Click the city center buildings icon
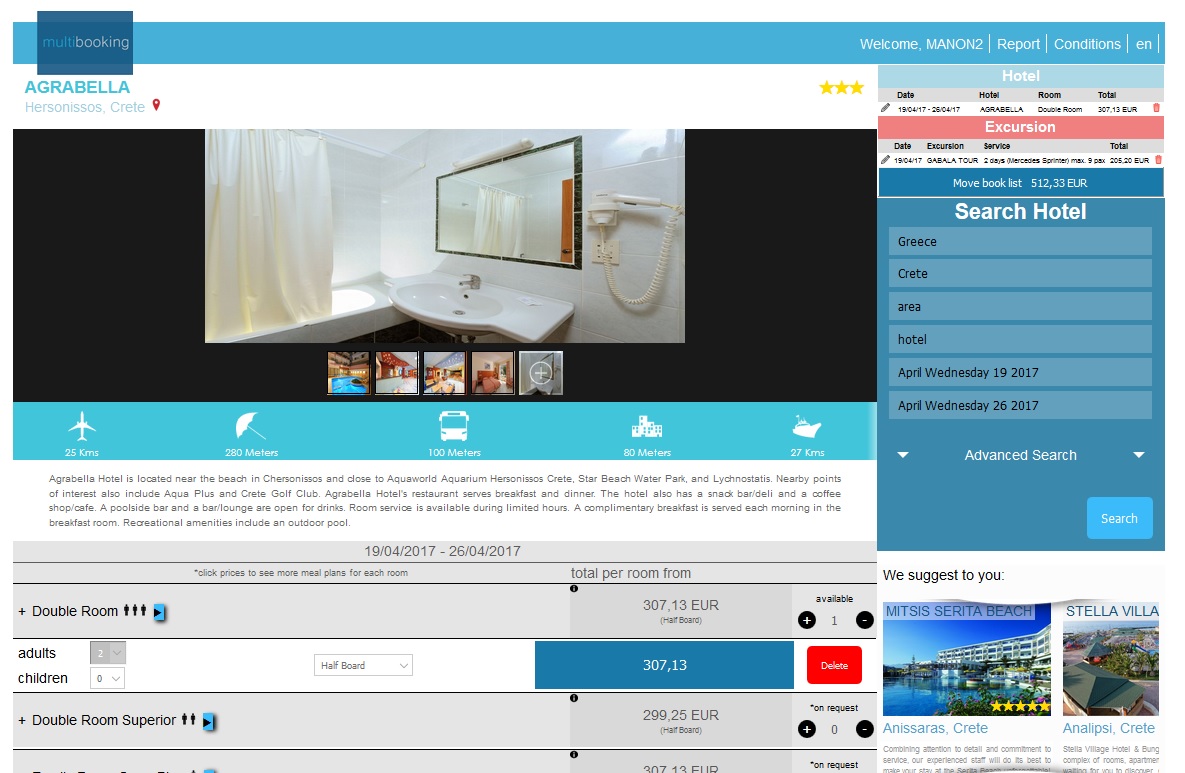Screen dimensions: 1185x773 (646, 425)
